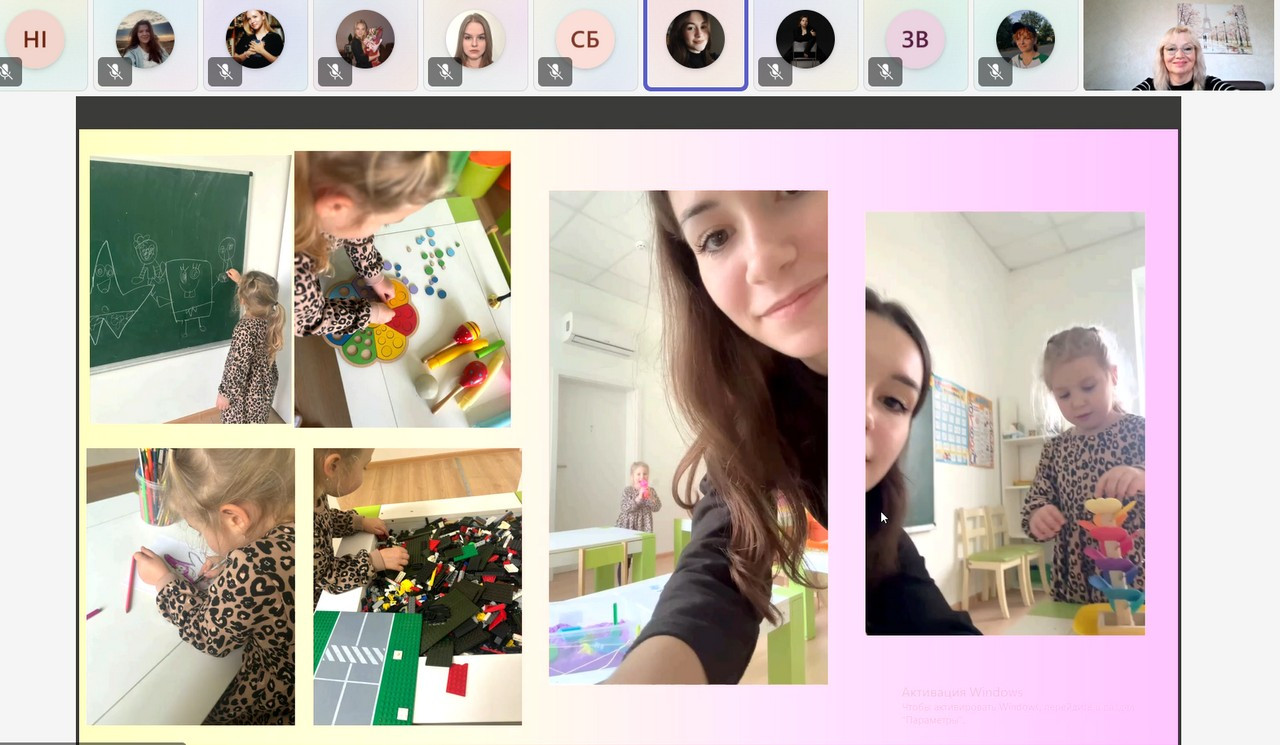
Task: Select the participant avatar with sunset background
Action: 145,39
